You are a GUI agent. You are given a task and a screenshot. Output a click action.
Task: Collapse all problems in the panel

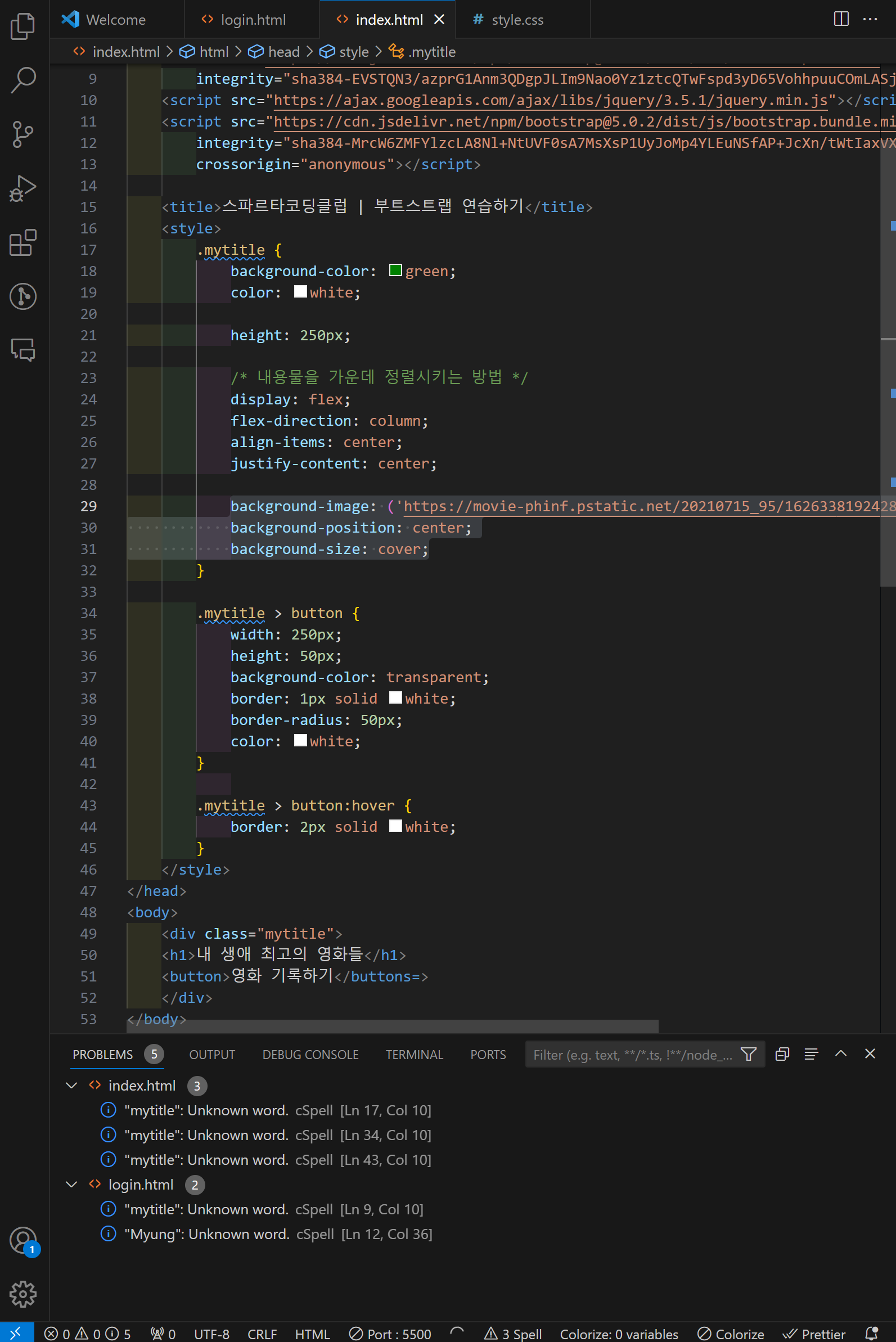pos(782,1054)
